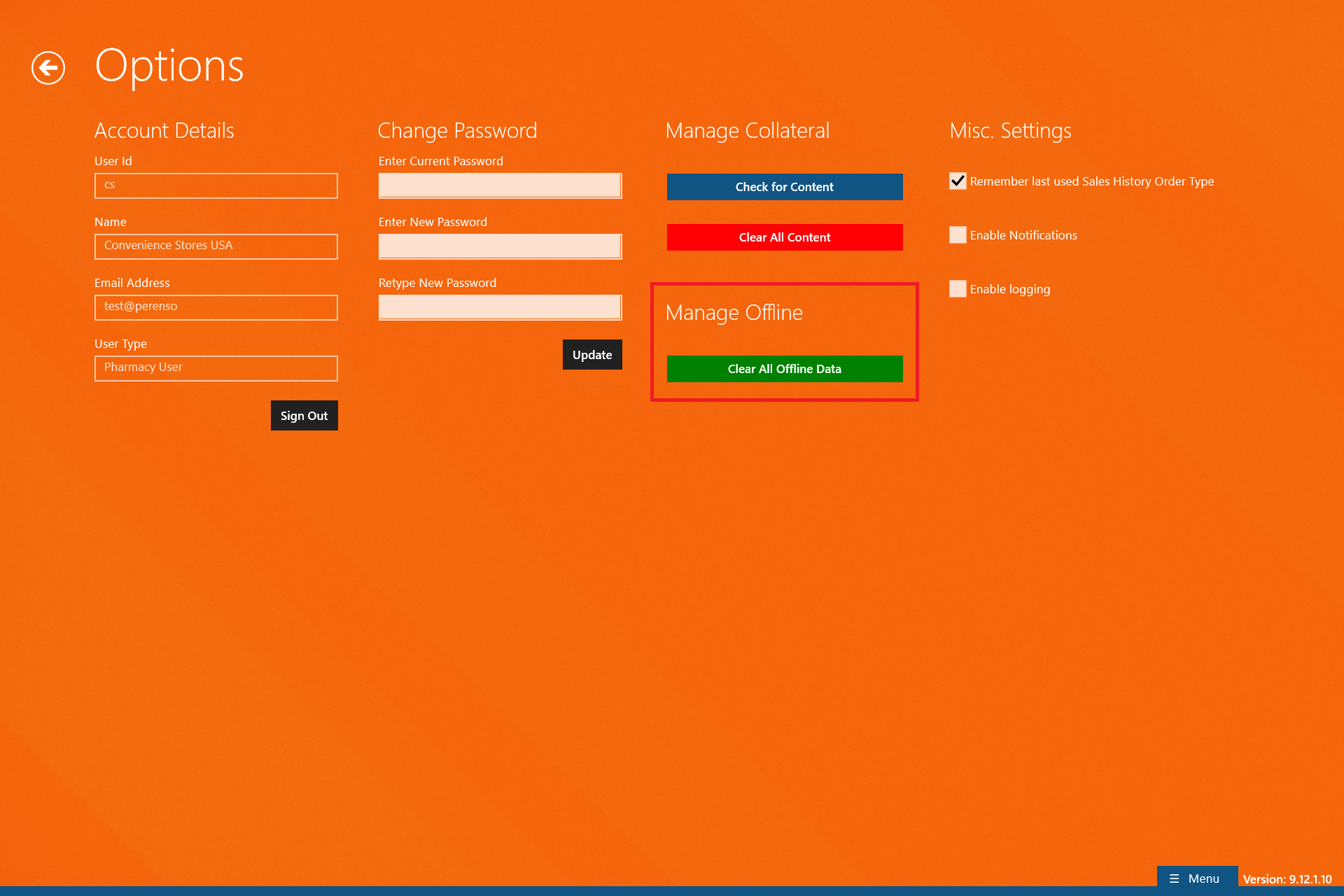Click the Name field showing Convenience Stores USA

[x=216, y=246]
